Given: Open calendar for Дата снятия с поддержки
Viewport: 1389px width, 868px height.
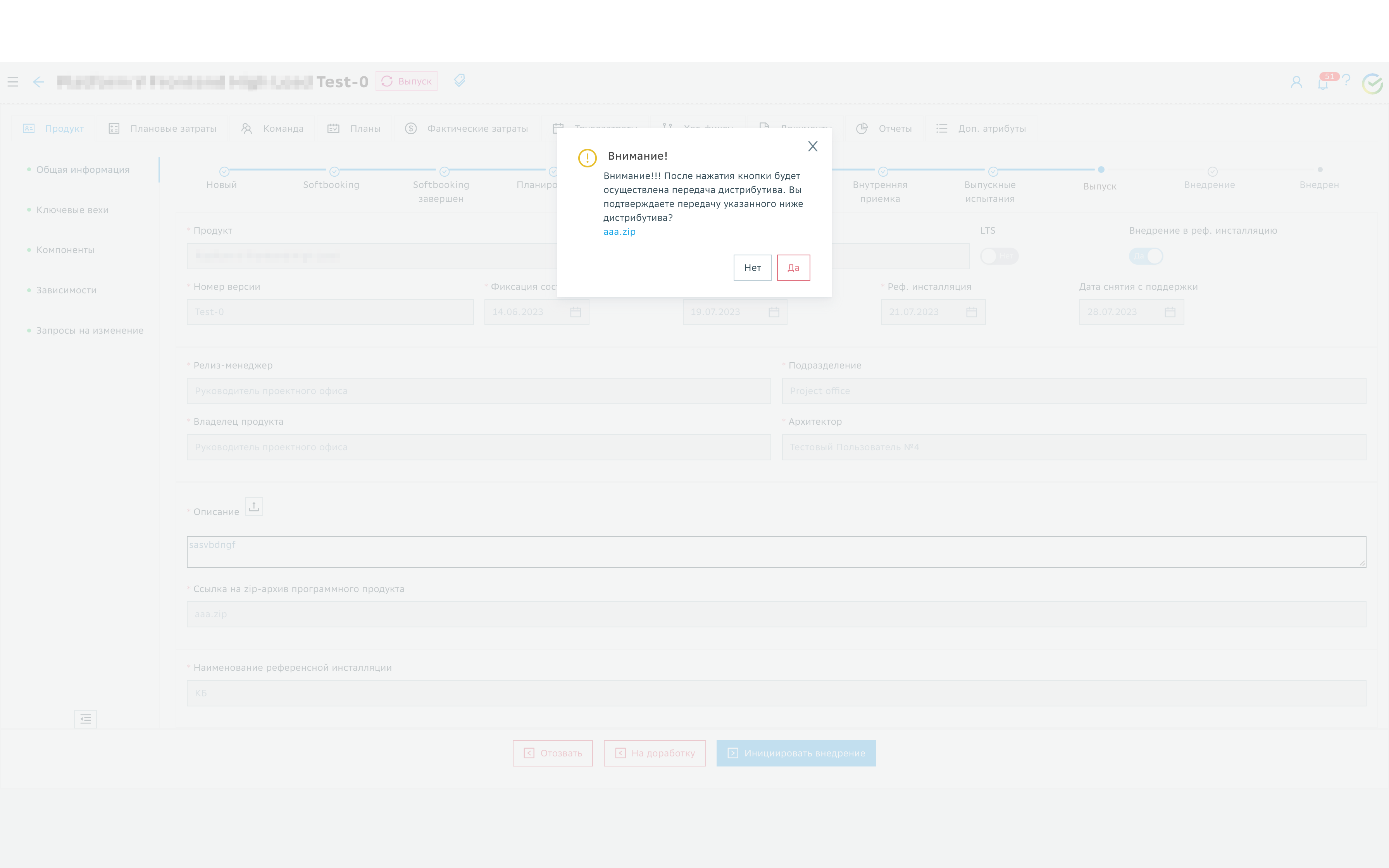Looking at the screenshot, I should (1170, 312).
